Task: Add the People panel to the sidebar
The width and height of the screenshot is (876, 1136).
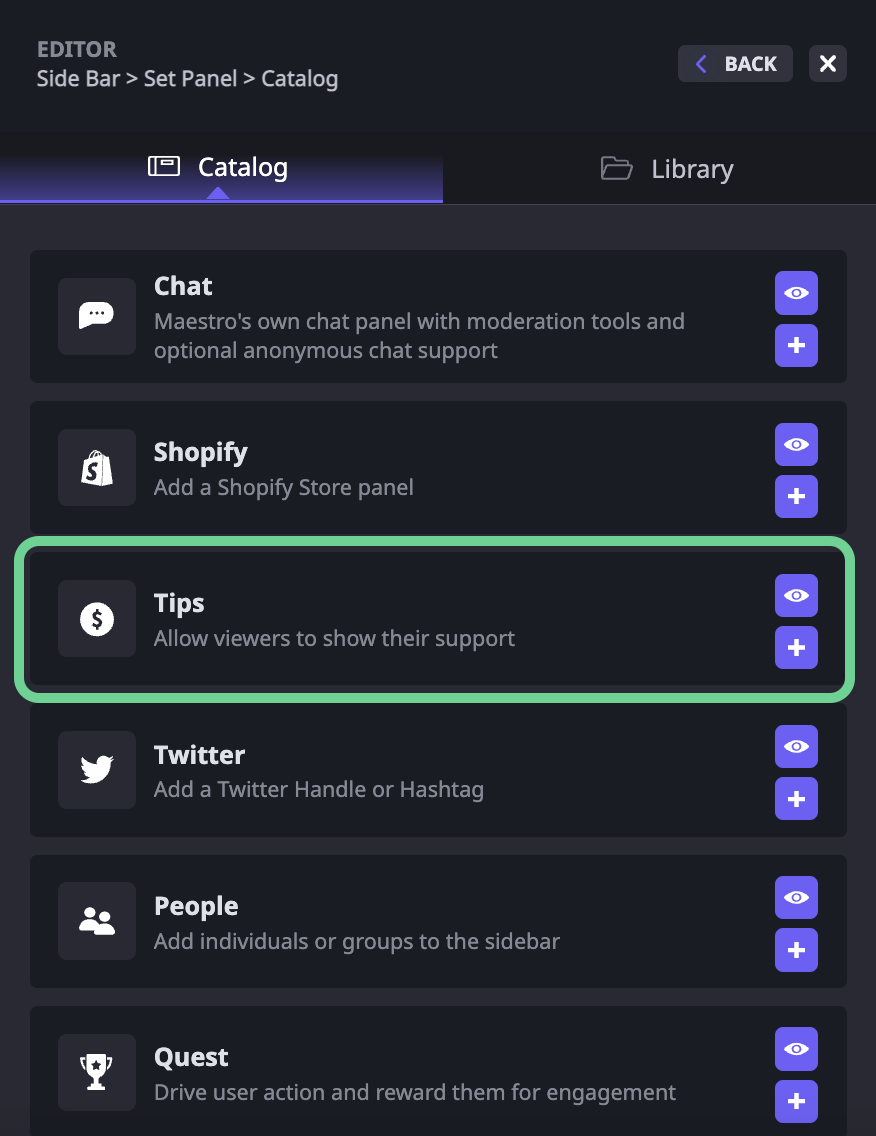Action: click(796, 950)
